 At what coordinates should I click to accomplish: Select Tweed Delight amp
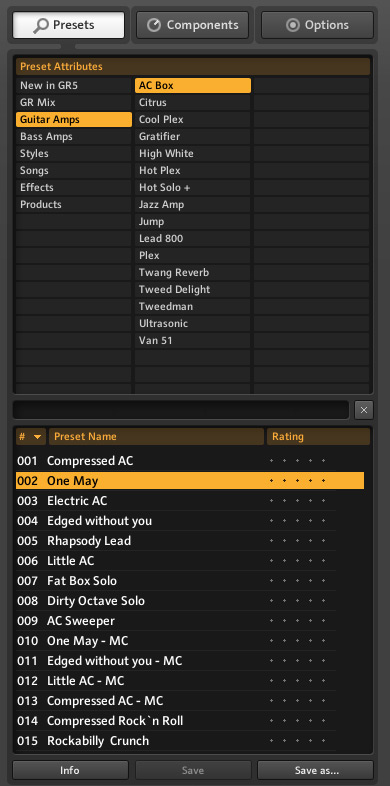coord(192,290)
